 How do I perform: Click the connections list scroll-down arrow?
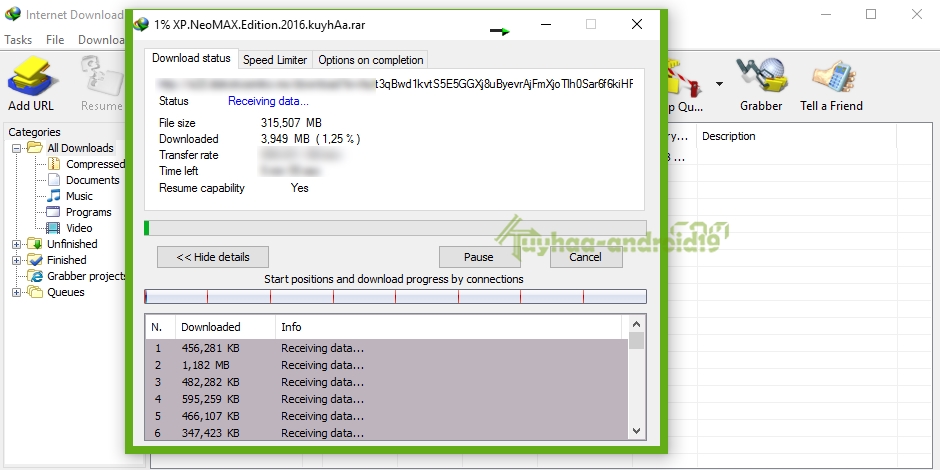[637, 430]
